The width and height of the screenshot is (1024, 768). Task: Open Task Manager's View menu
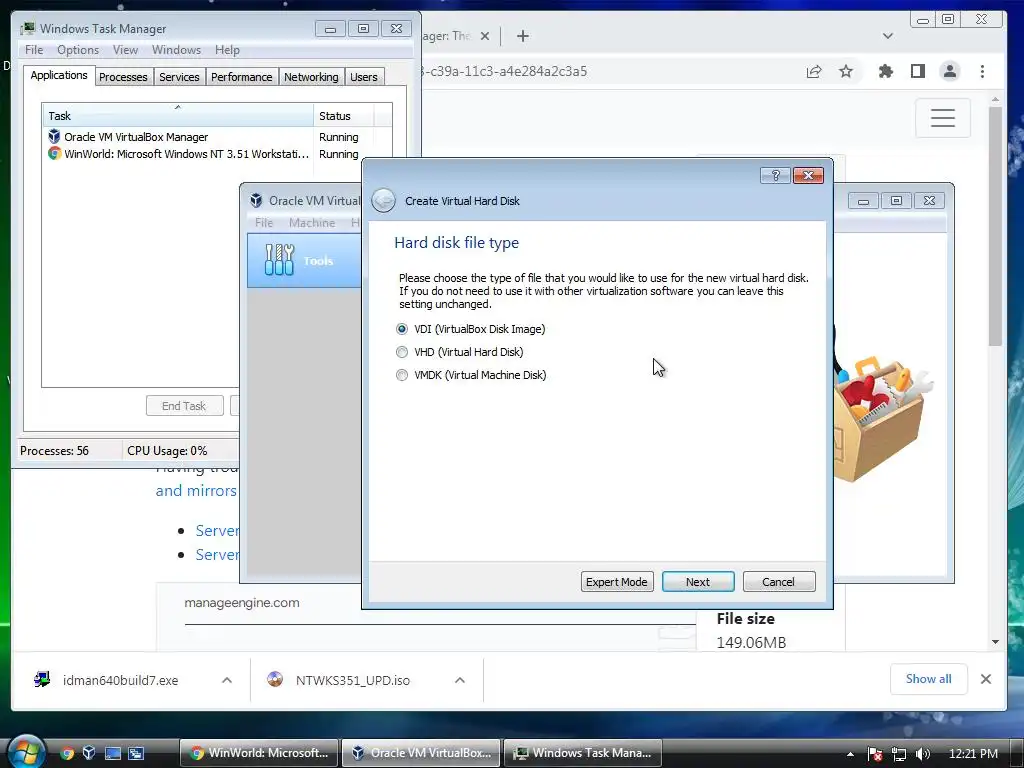point(125,50)
